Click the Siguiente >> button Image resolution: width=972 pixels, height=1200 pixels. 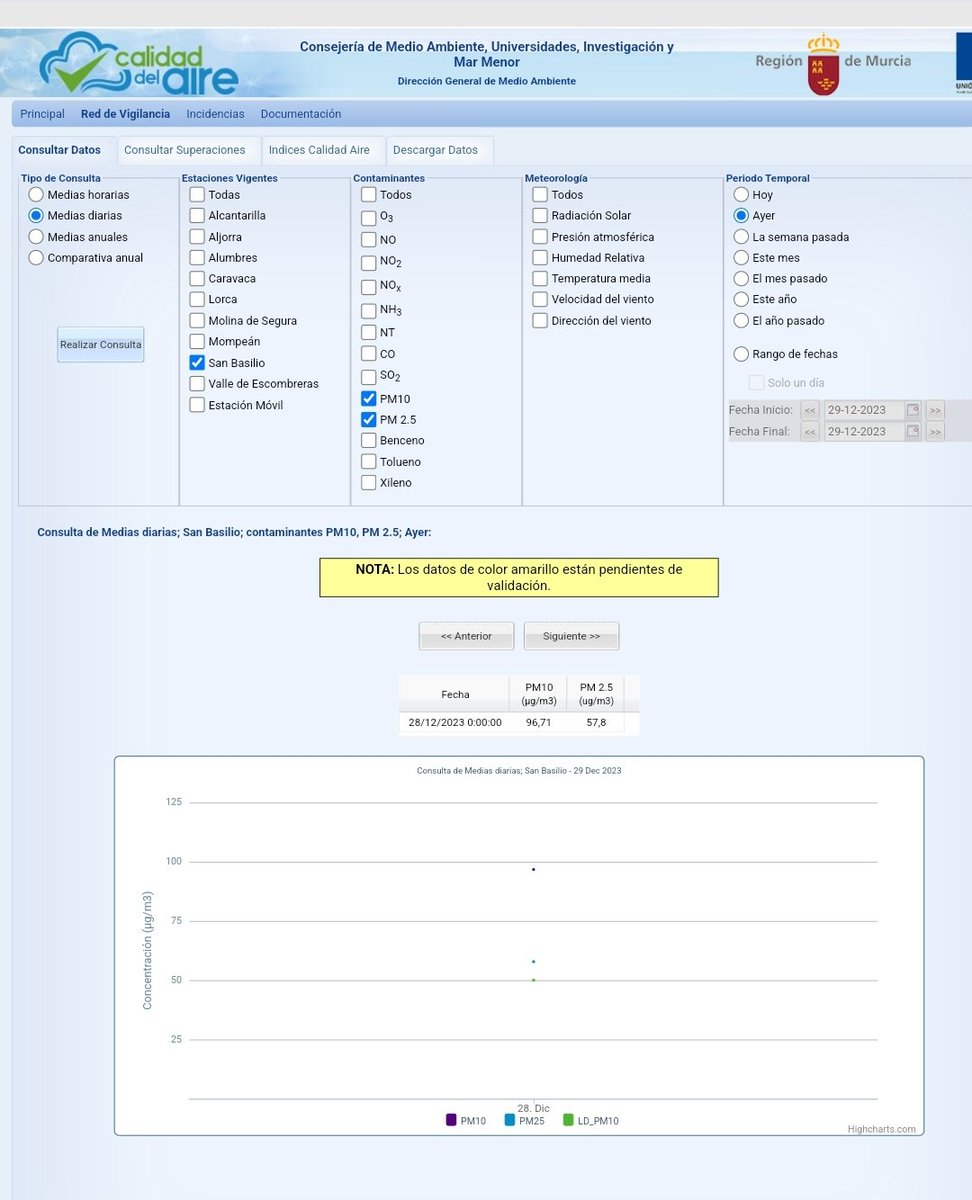572,636
